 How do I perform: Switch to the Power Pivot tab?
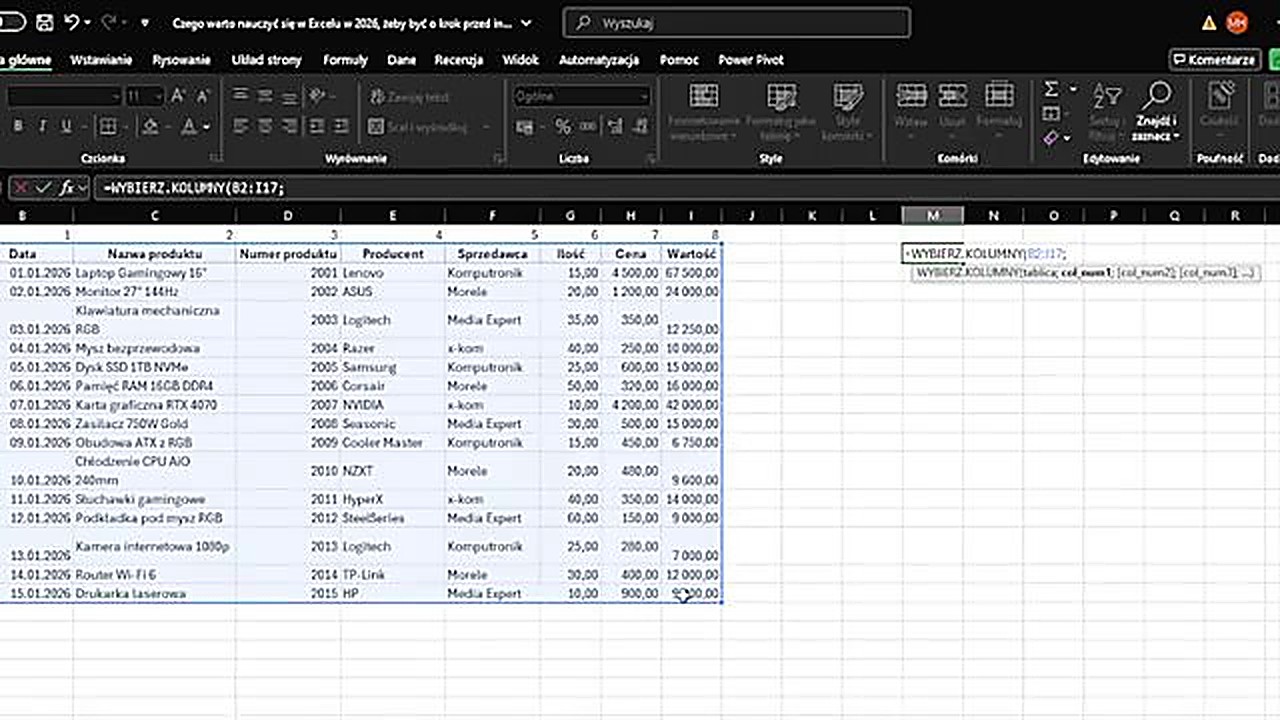[750, 60]
